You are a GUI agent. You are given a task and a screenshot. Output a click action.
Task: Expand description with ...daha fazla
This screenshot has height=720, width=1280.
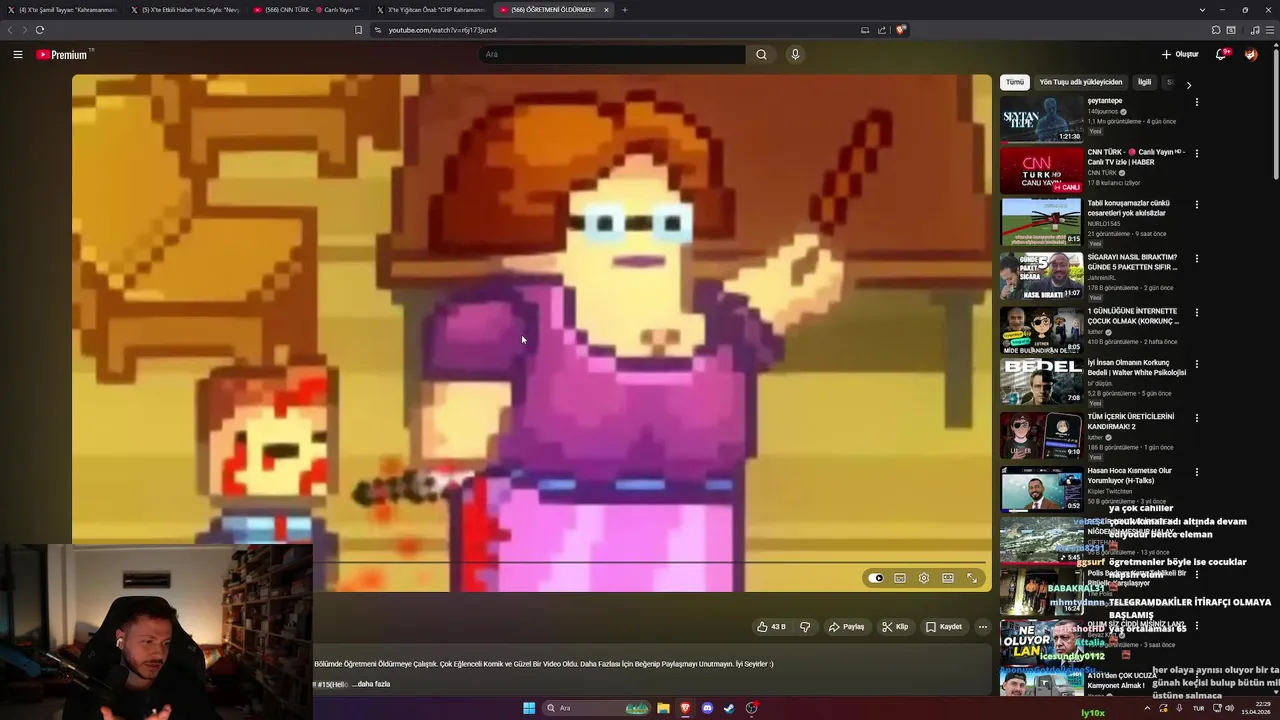pyautogui.click(x=371, y=684)
